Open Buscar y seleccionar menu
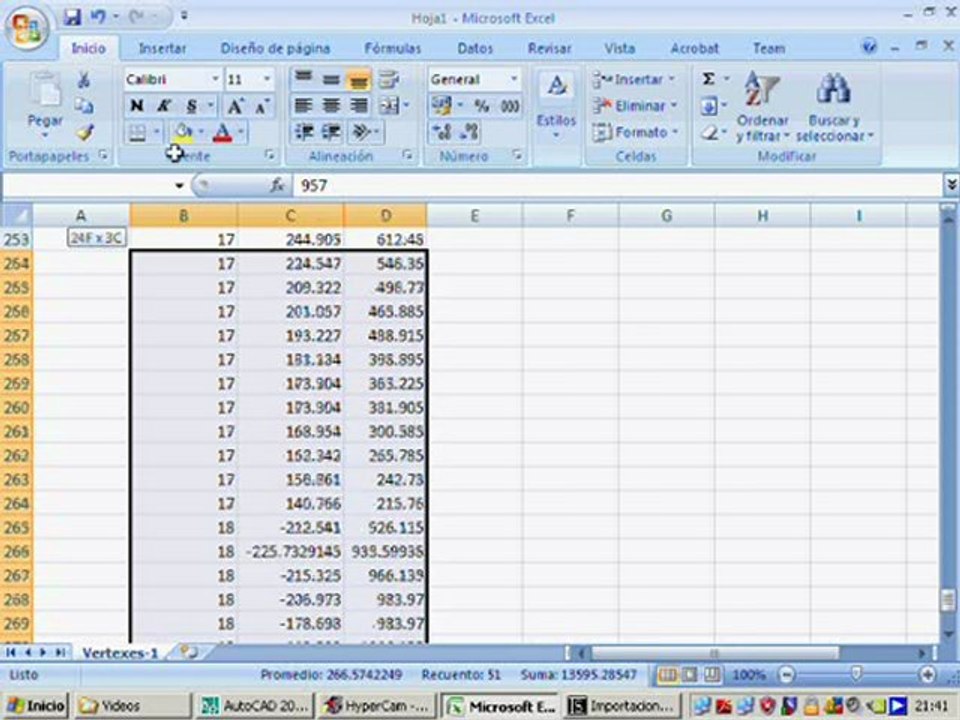The height and width of the screenshot is (720, 960). pos(834,107)
